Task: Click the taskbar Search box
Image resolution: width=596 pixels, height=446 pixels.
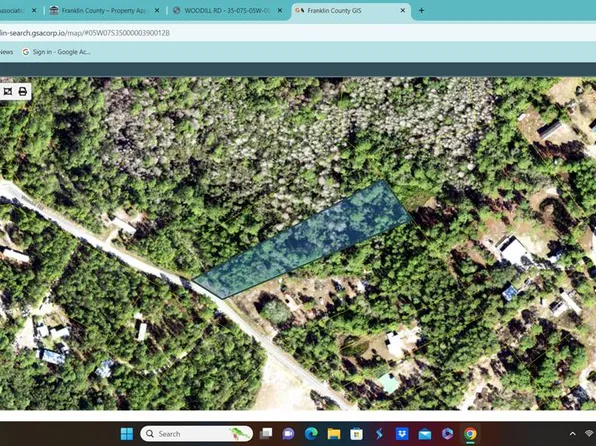Action: (197, 433)
